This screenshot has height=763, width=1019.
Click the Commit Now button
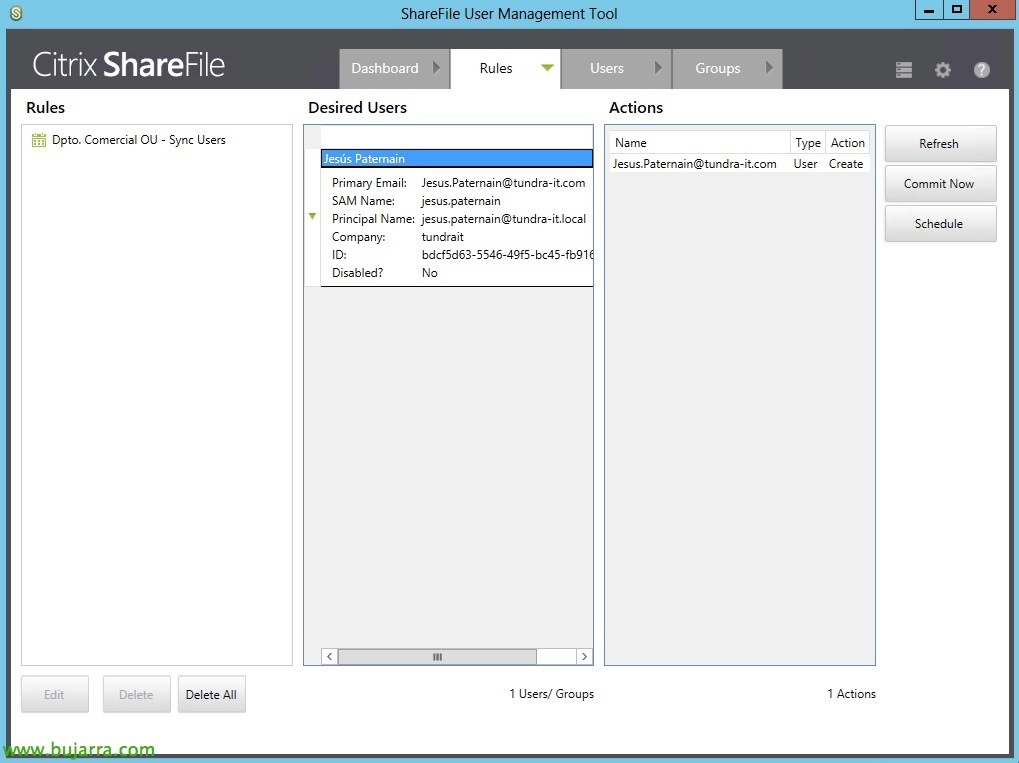pyautogui.click(x=939, y=184)
